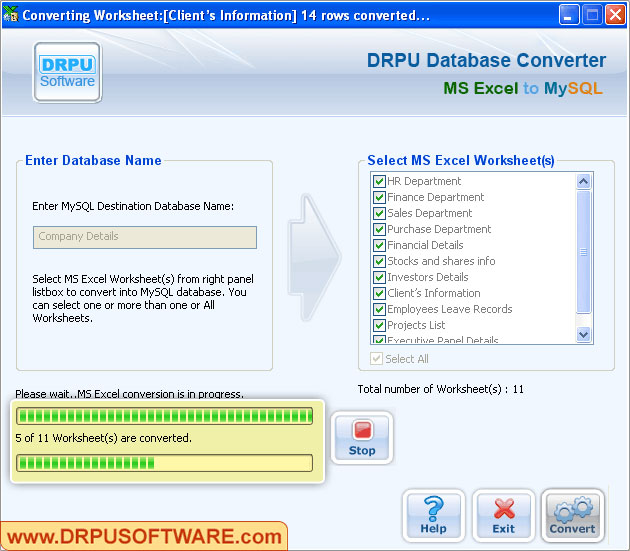Open the www.DRPUSOFTWARE.com link
Image resolution: width=630 pixels, height=551 pixels.
click(x=144, y=537)
